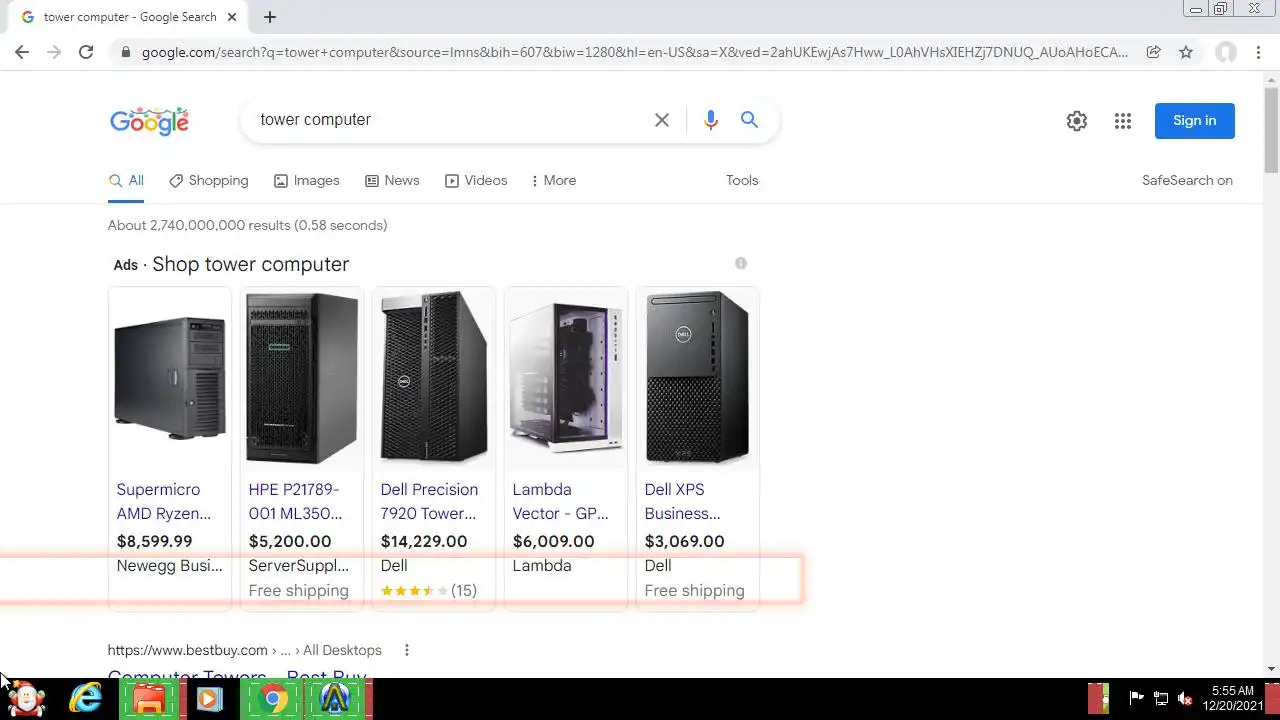This screenshot has height=720, width=1280.
Task: Select the All results tab
Action: 126,181
